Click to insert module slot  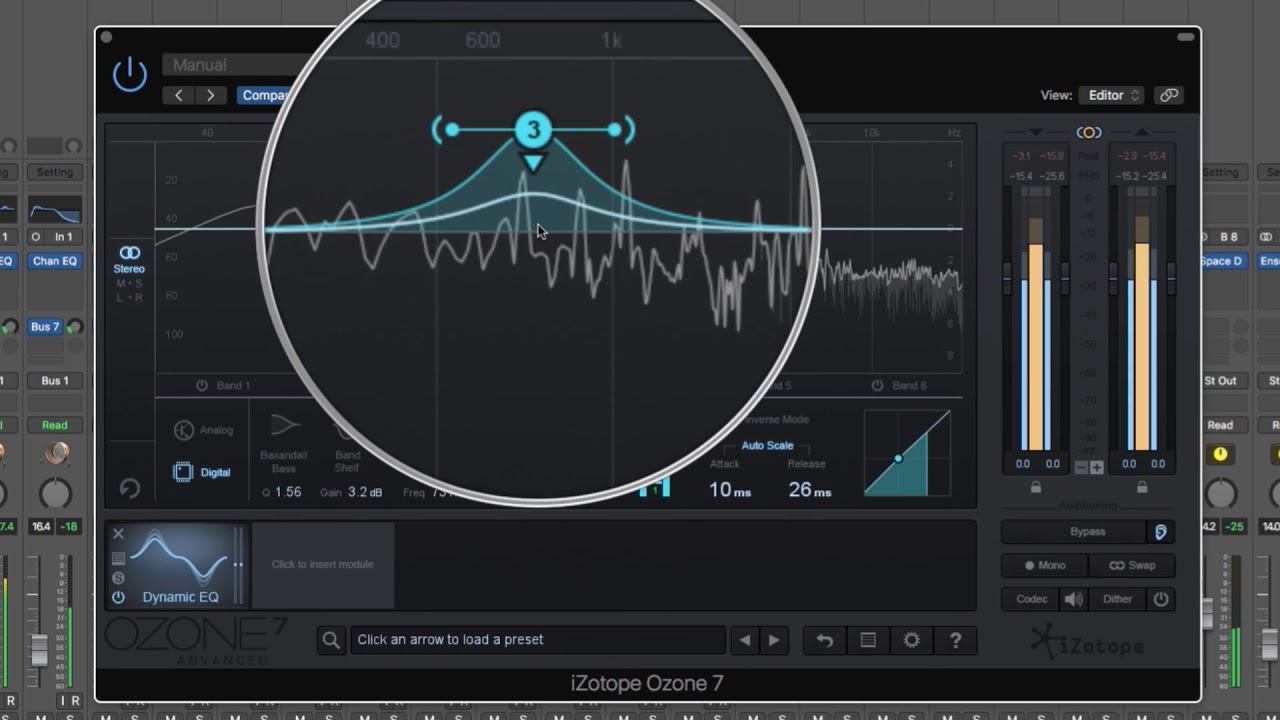[322, 564]
